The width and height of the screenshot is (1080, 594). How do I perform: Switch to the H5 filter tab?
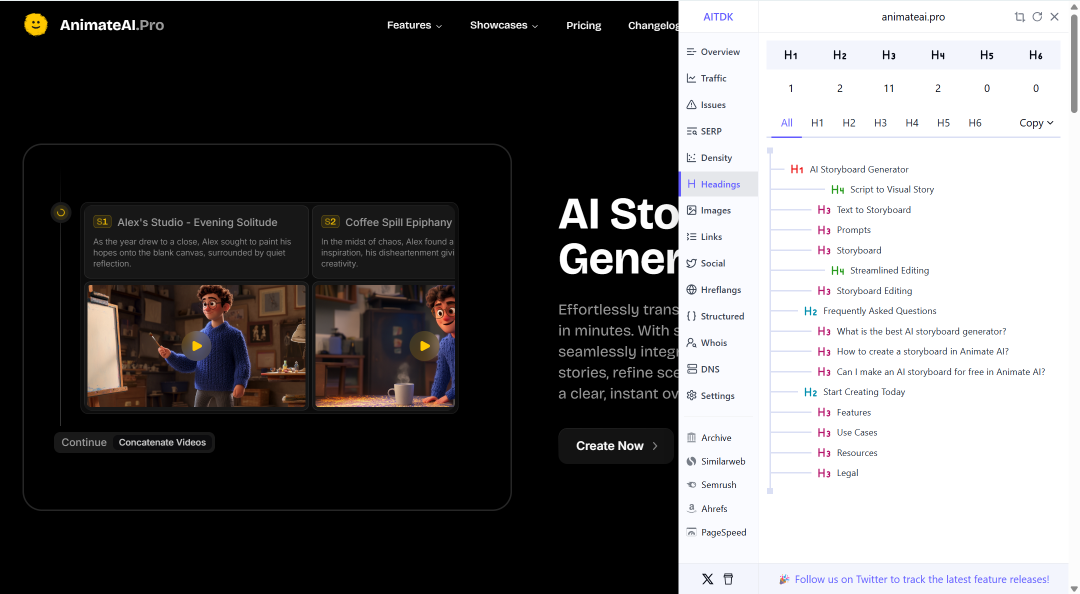click(944, 123)
